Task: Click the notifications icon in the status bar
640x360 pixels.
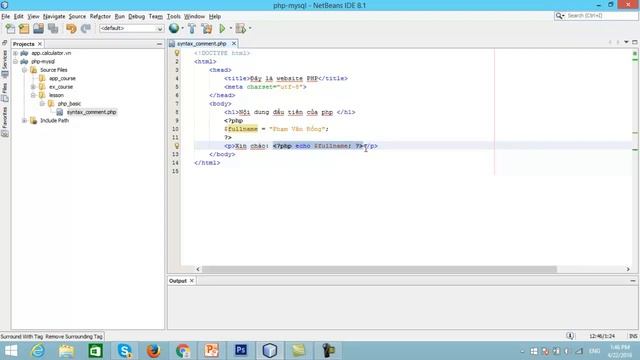Action: [570, 336]
